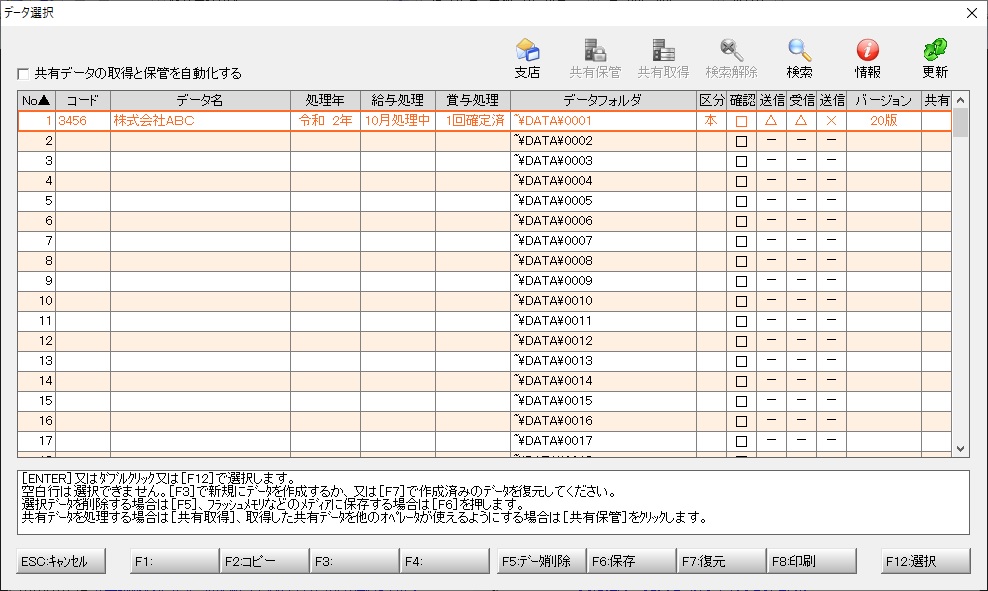The image size is (988, 591).
Task: Select the 株式会社ABC data name cell
Action: coord(200,121)
